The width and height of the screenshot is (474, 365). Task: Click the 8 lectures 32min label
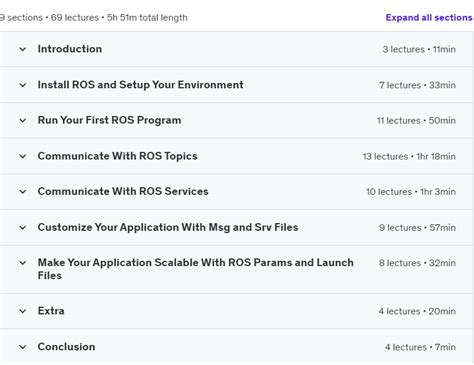point(417,263)
